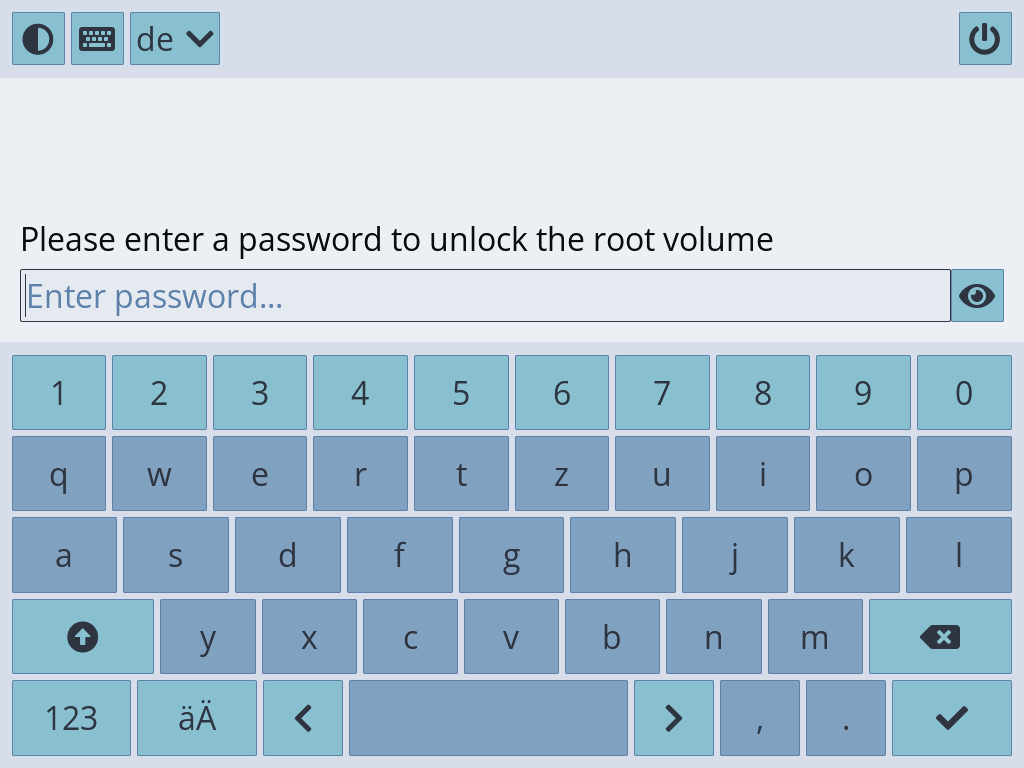Open the 'de' keyboard layout dropdown
Image resolution: width=1024 pixels, height=768 pixels.
175,39
